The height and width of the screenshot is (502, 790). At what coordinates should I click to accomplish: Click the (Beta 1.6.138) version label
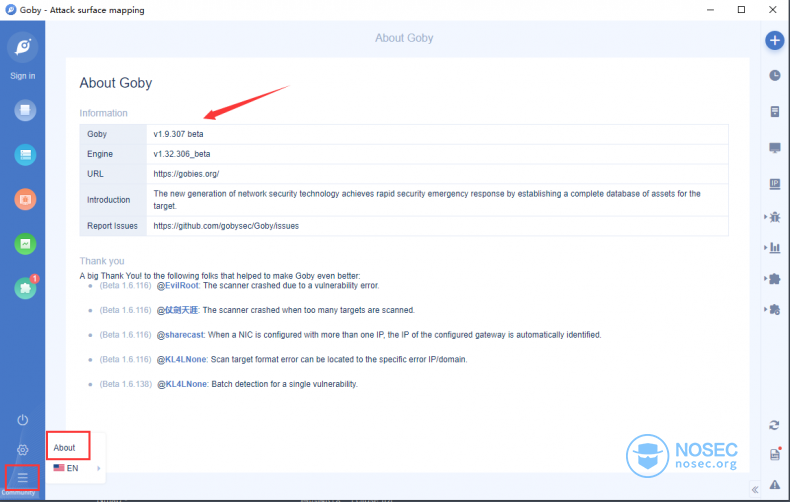click(x=125, y=384)
